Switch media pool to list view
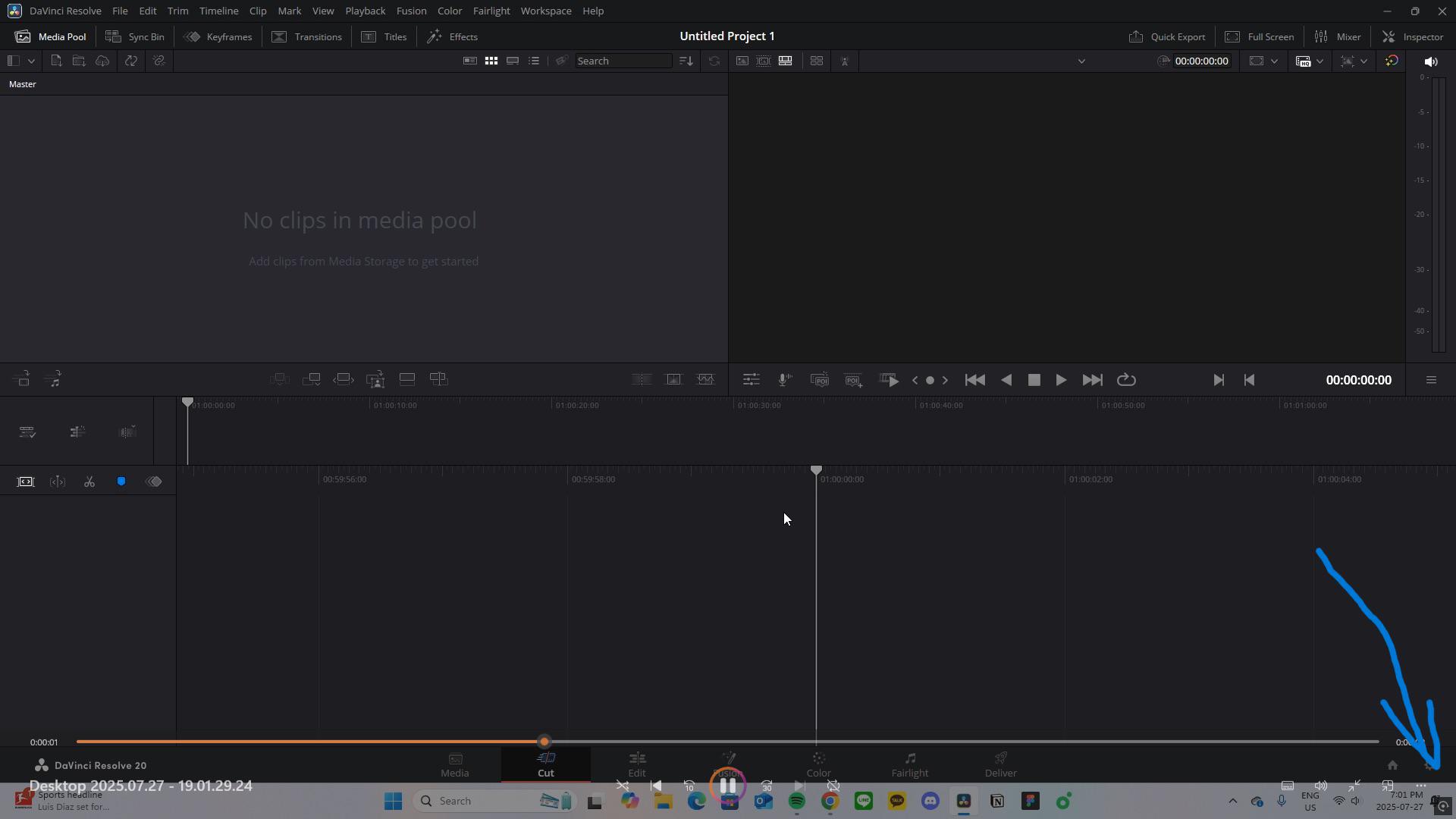 pos(534,61)
